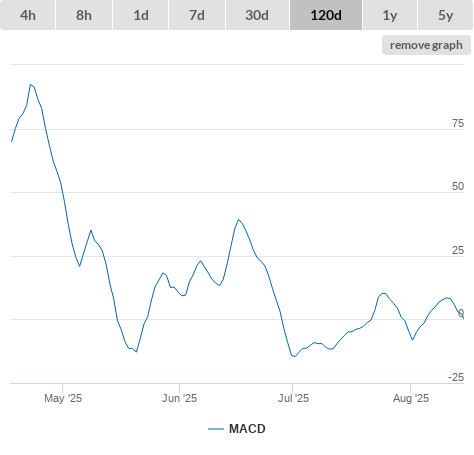Click the 50 y-axis value label
This screenshot has width=474, height=455.
click(458, 186)
